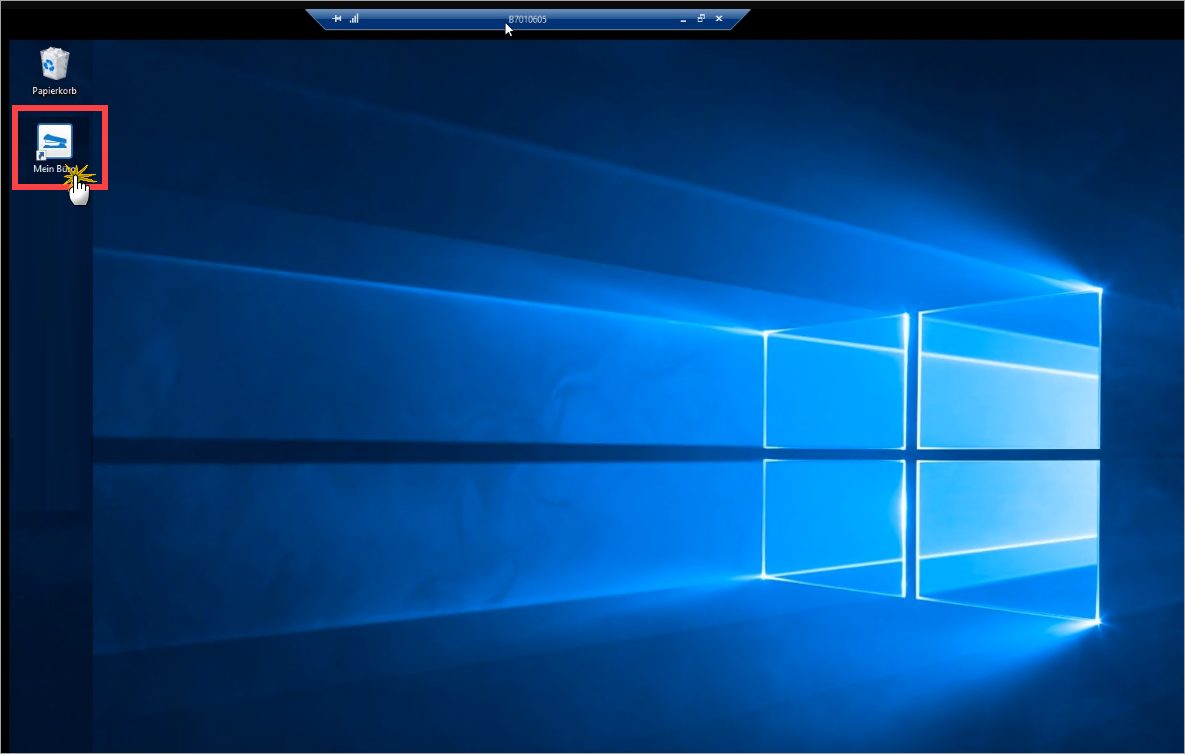Close the B7010605 remote session
This screenshot has height=754, width=1185.
[x=719, y=18]
